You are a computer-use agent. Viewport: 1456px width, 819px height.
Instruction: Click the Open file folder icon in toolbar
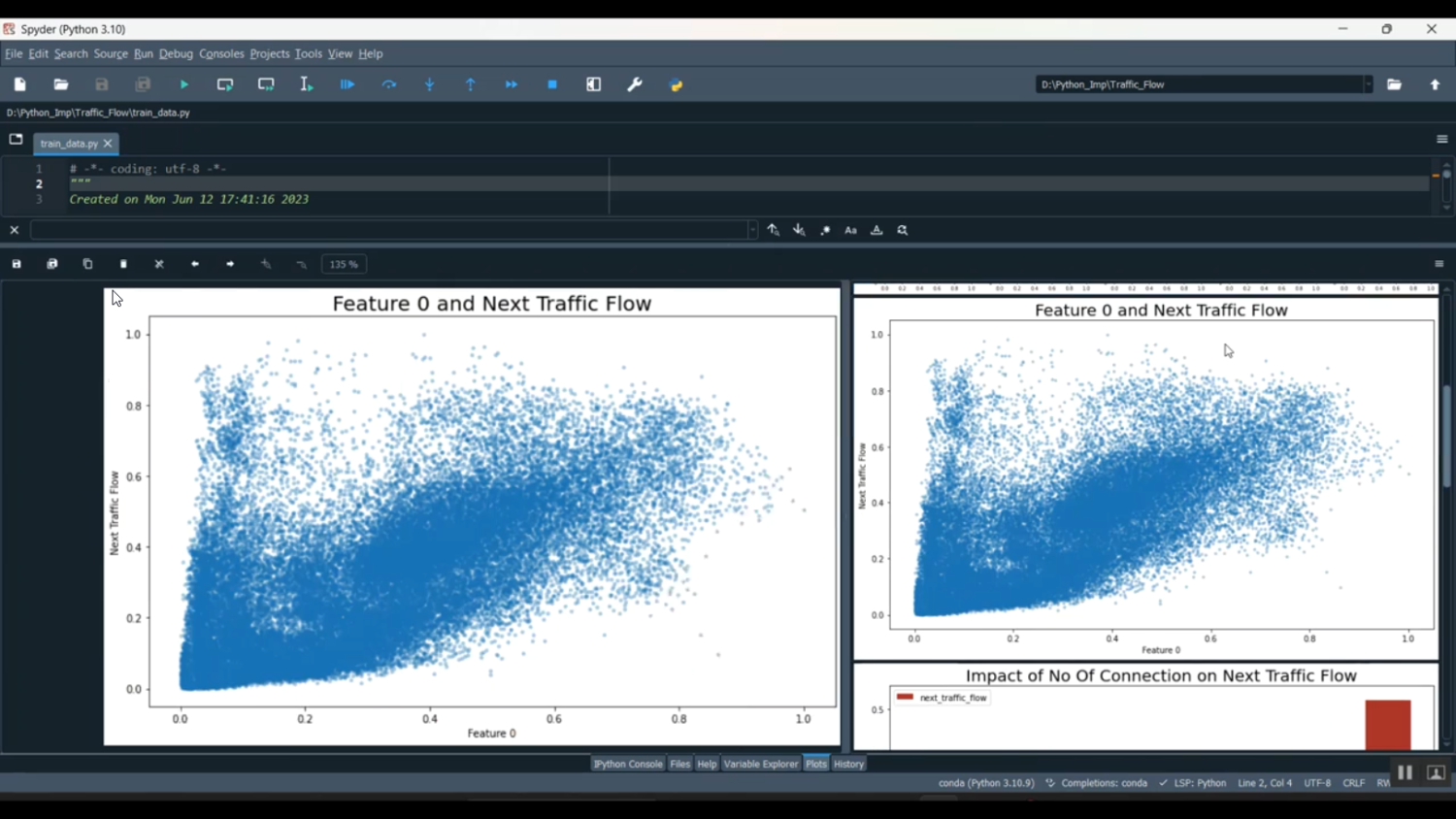[x=61, y=85]
